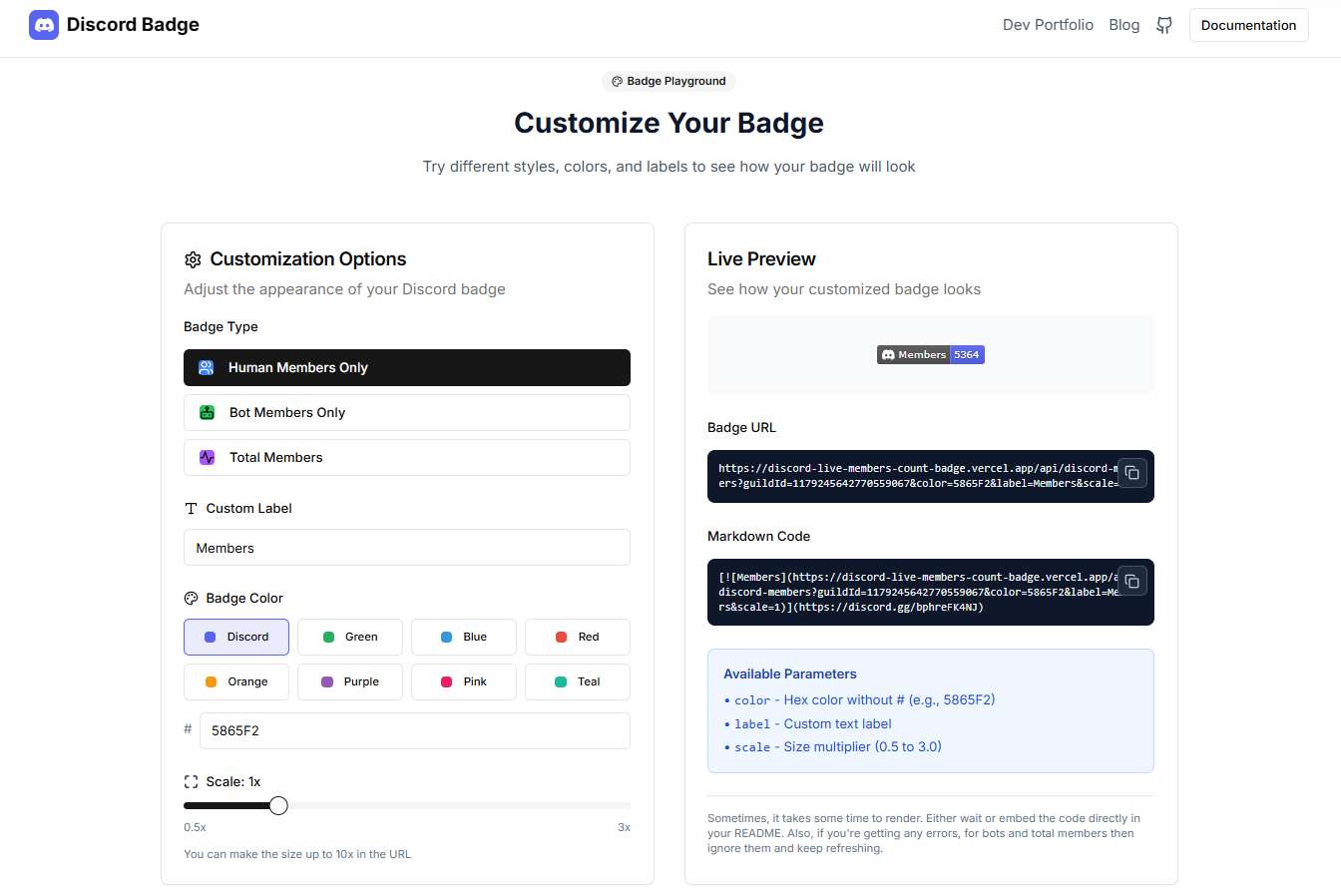
Task: Select Bot Members Only badge type
Action: point(406,412)
